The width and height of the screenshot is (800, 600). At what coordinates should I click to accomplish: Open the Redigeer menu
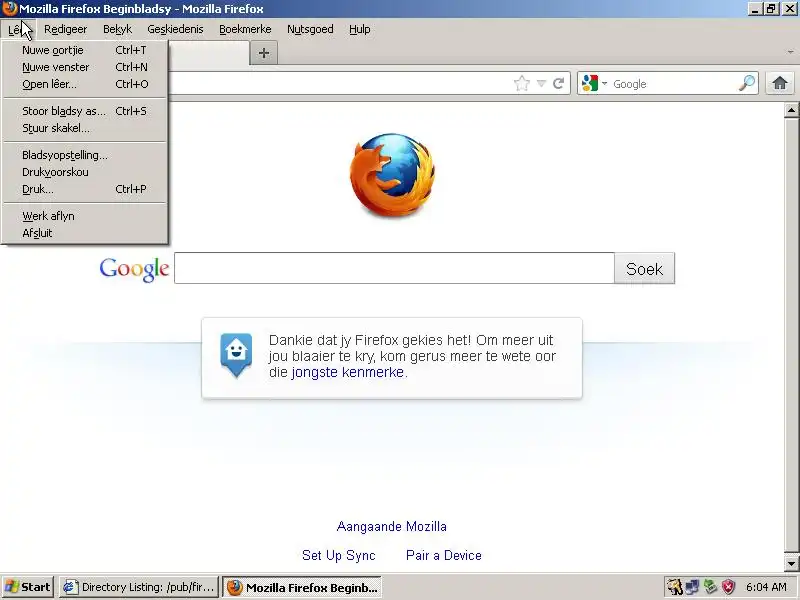(65, 29)
